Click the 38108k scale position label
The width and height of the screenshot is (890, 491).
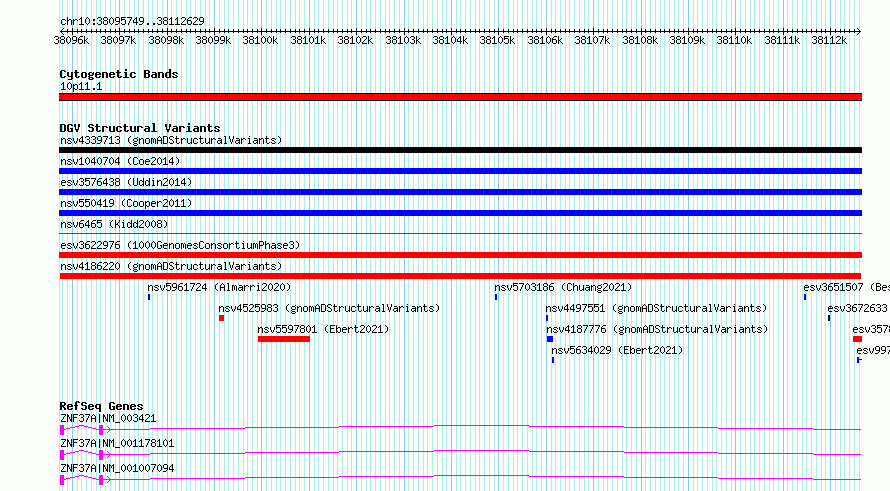[x=640, y=40]
